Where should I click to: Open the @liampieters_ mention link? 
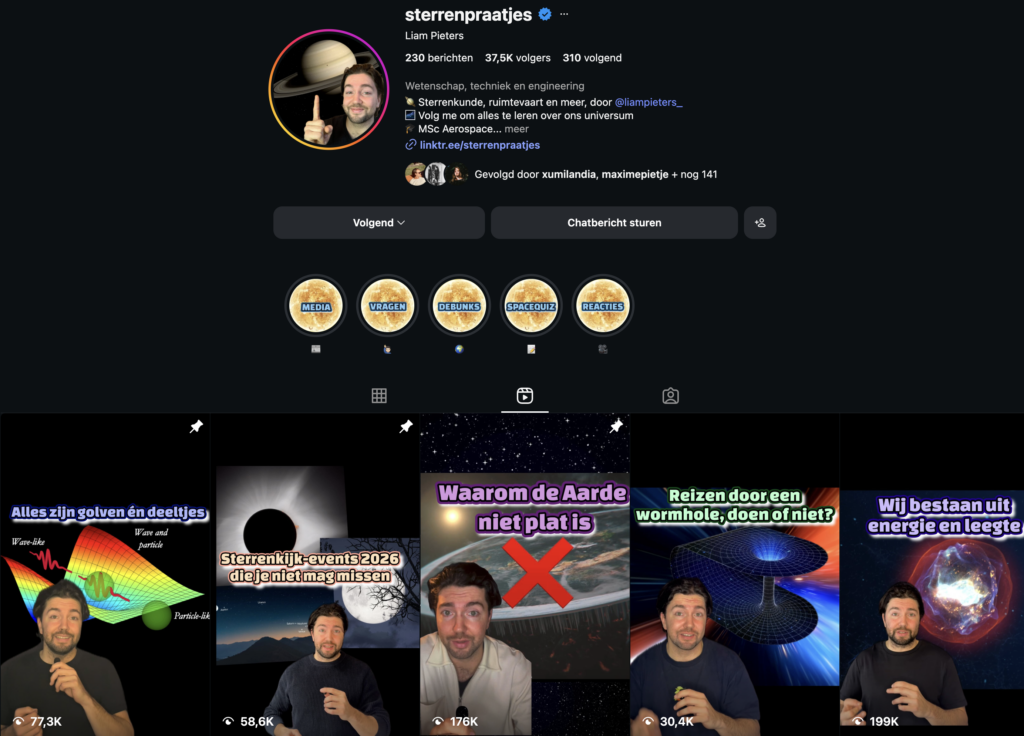[648, 102]
